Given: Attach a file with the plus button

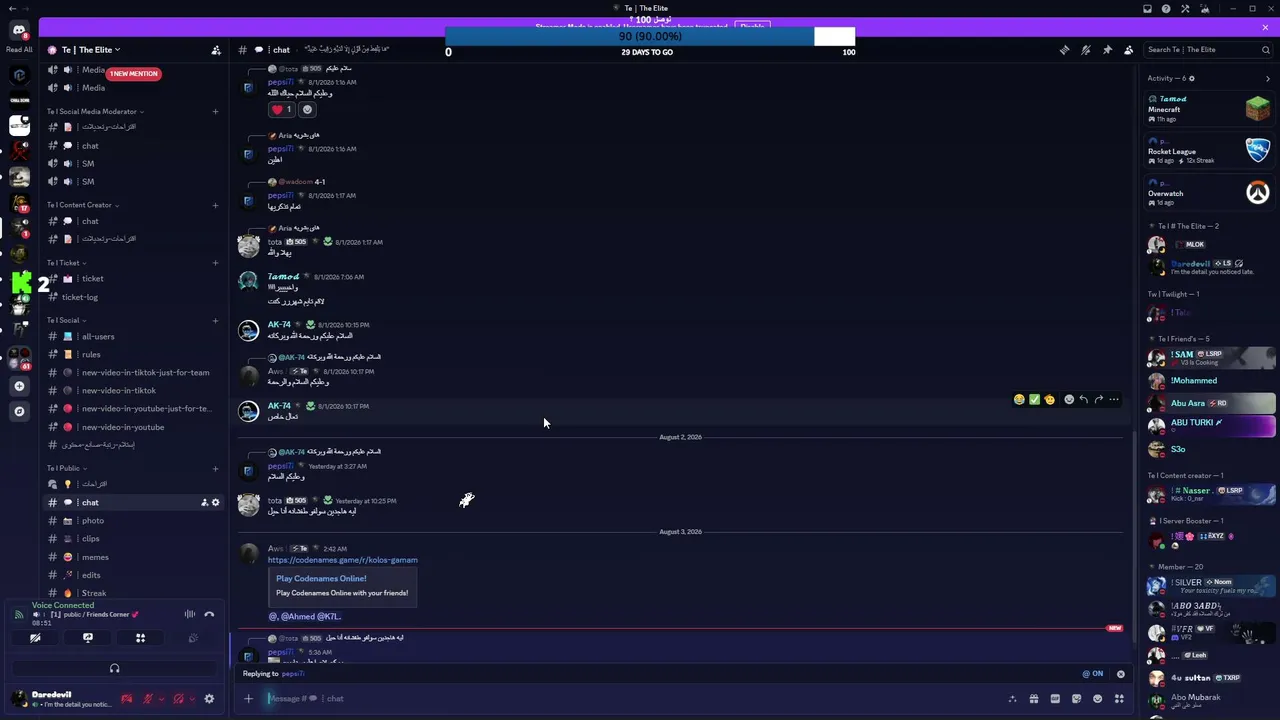Looking at the screenshot, I should click(248, 699).
